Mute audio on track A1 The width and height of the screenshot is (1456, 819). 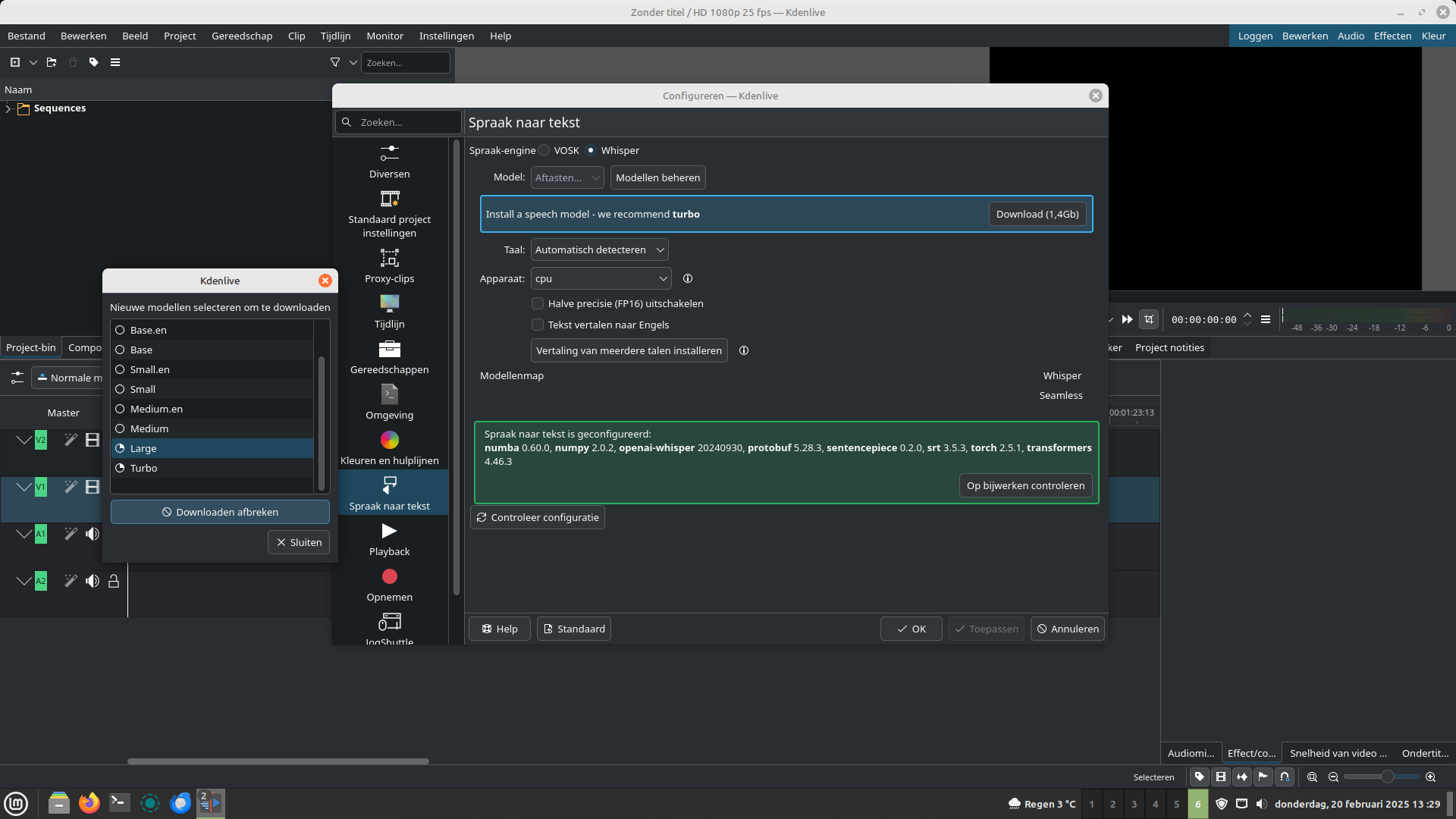[x=93, y=534]
